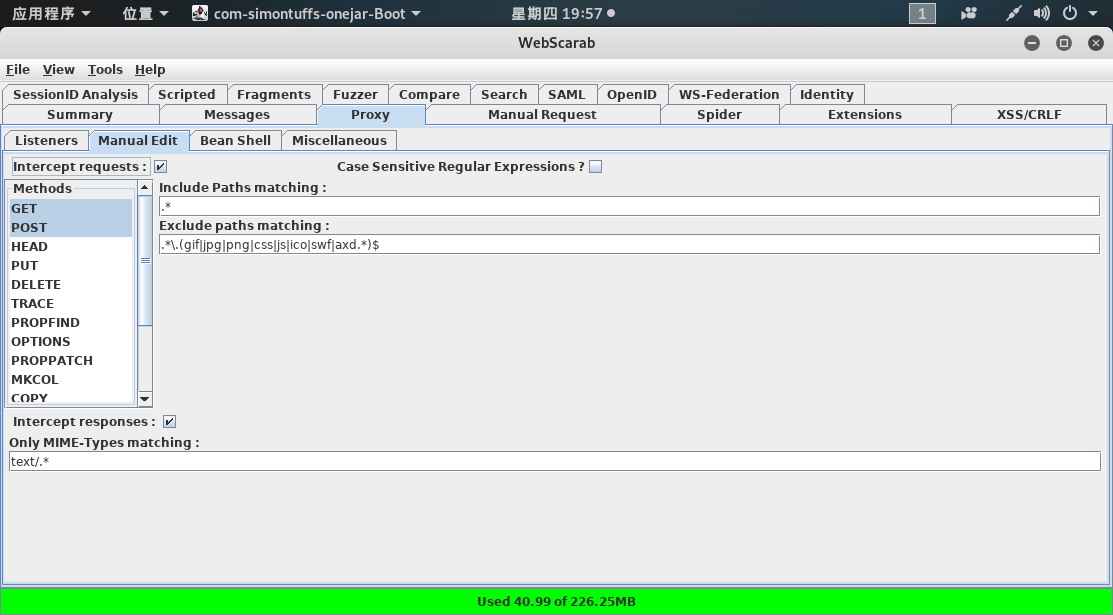Choose PUT in the Methods list
1113x615 pixels.
71,266
